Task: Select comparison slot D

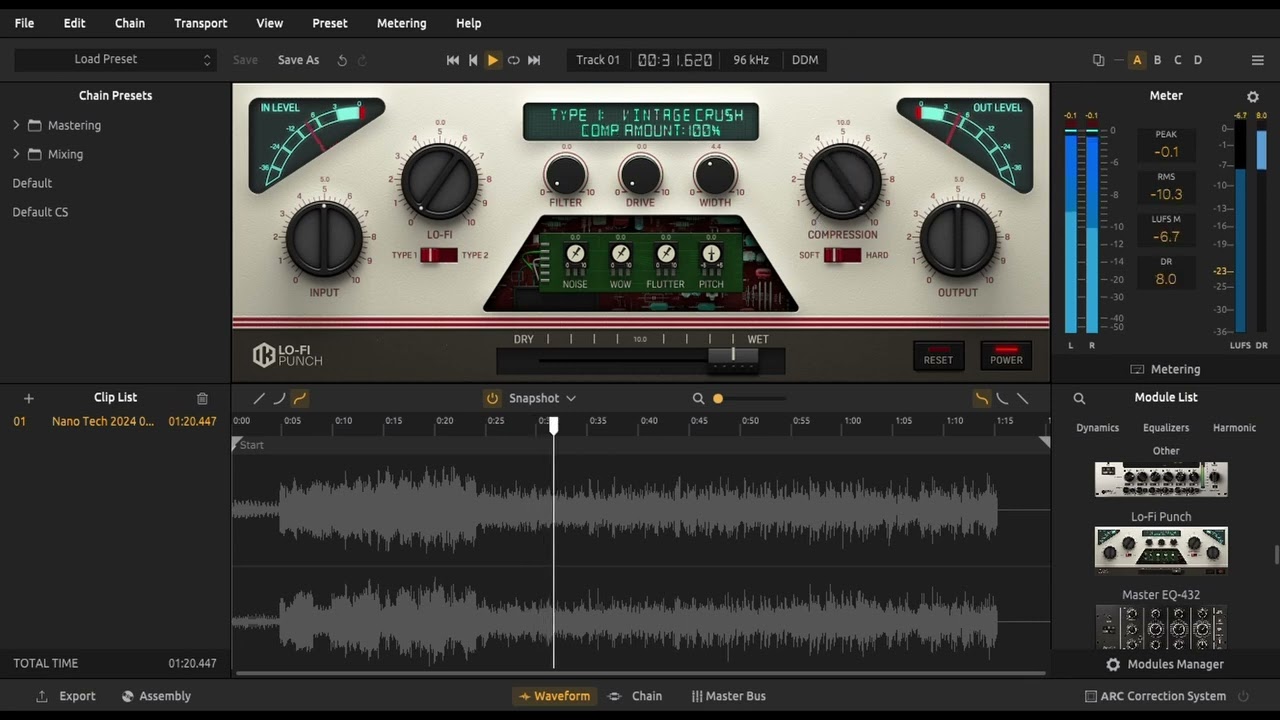Action: (1198, 60)
